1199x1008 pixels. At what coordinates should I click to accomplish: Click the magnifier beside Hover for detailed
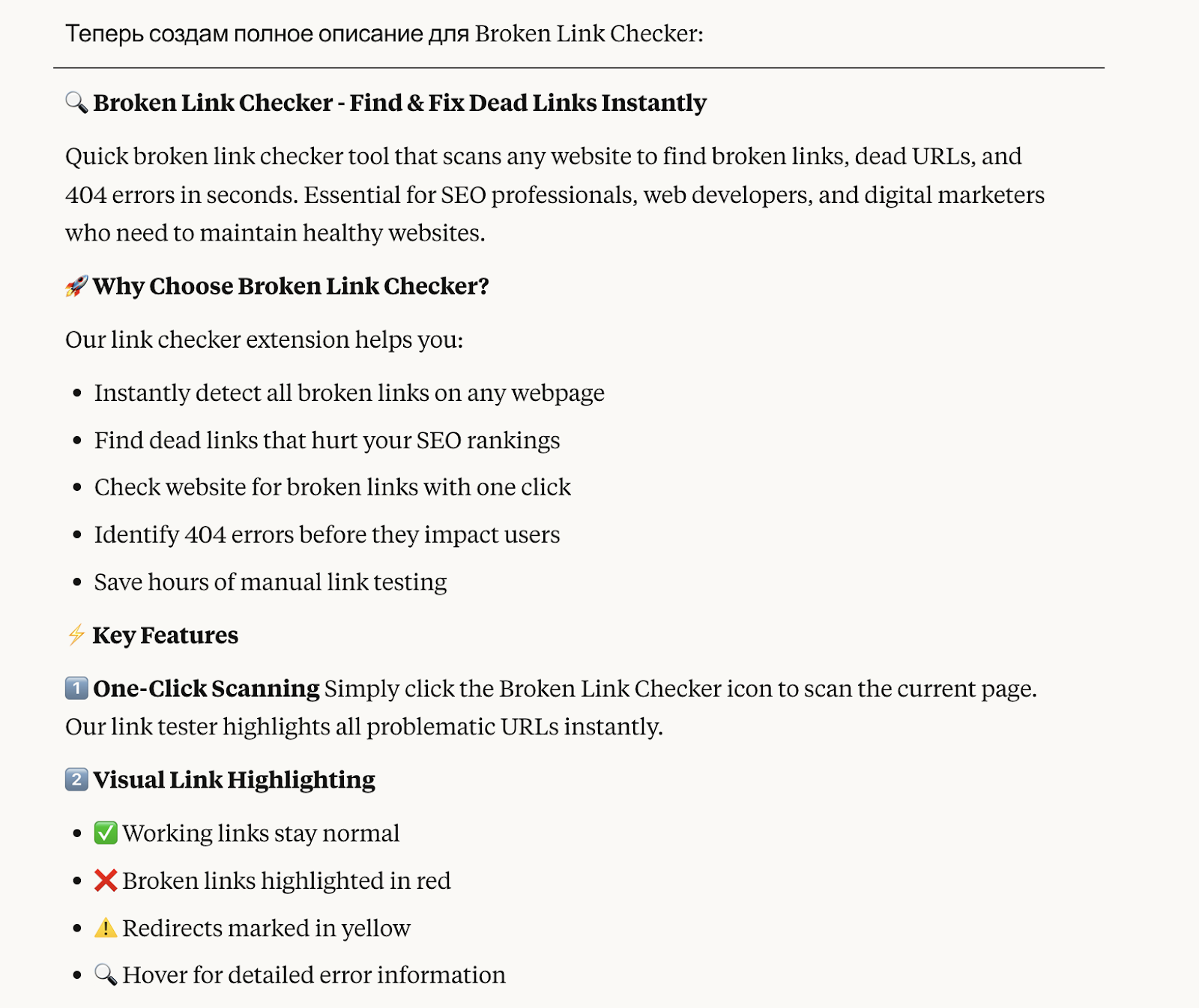tap(106, 974)
